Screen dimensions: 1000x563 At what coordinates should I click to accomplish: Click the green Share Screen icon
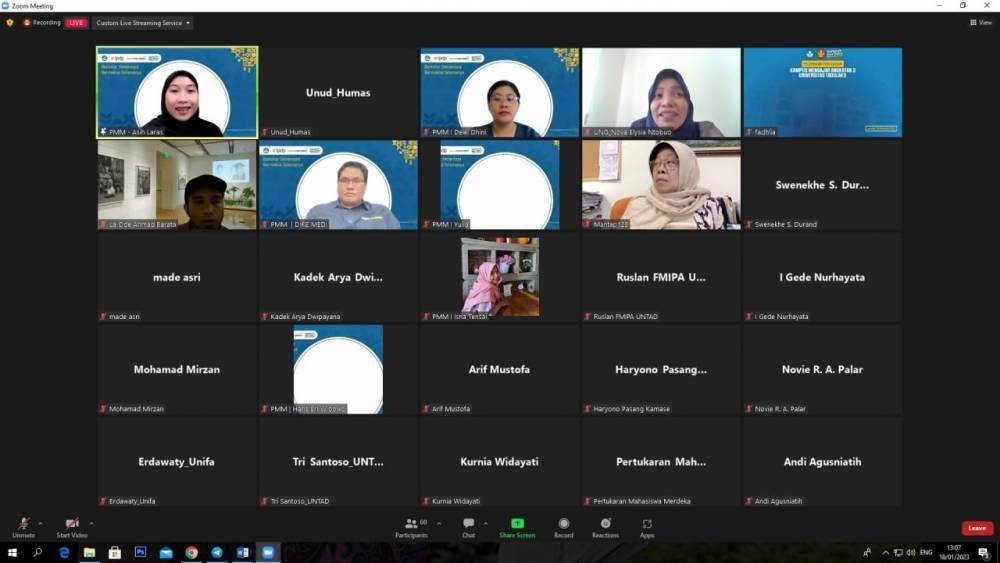coord(517,524)
